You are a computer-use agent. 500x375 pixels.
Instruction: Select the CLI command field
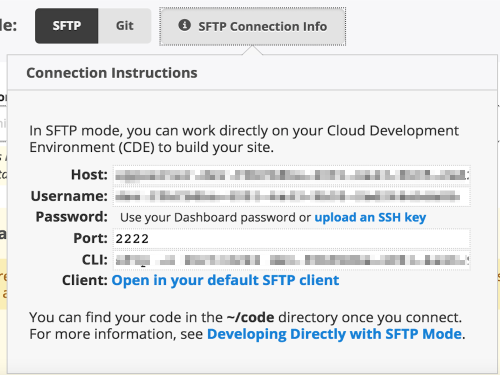tap(292, 260)
